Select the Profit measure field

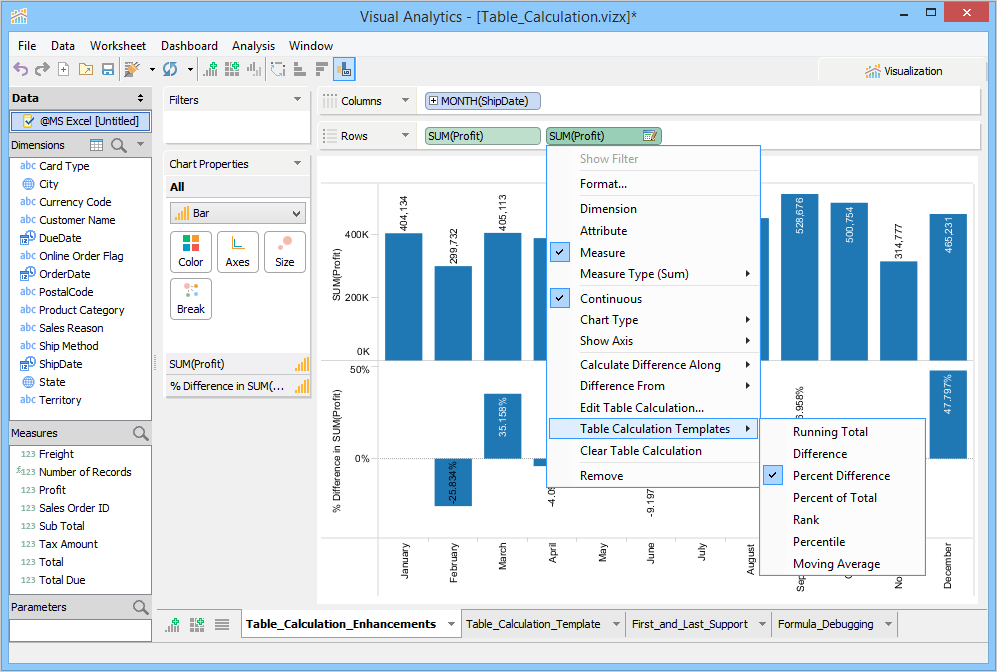[52, 490]
